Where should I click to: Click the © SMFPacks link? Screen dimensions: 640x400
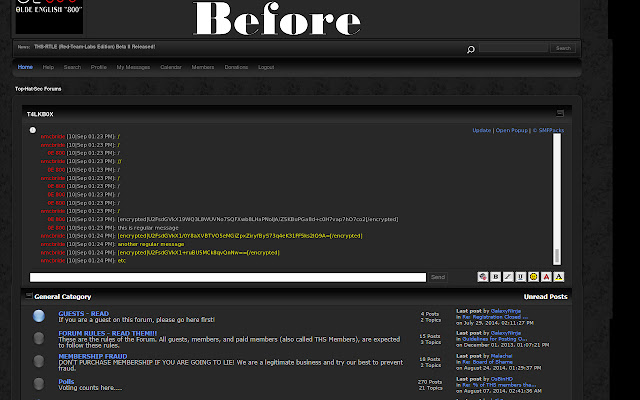549,130
